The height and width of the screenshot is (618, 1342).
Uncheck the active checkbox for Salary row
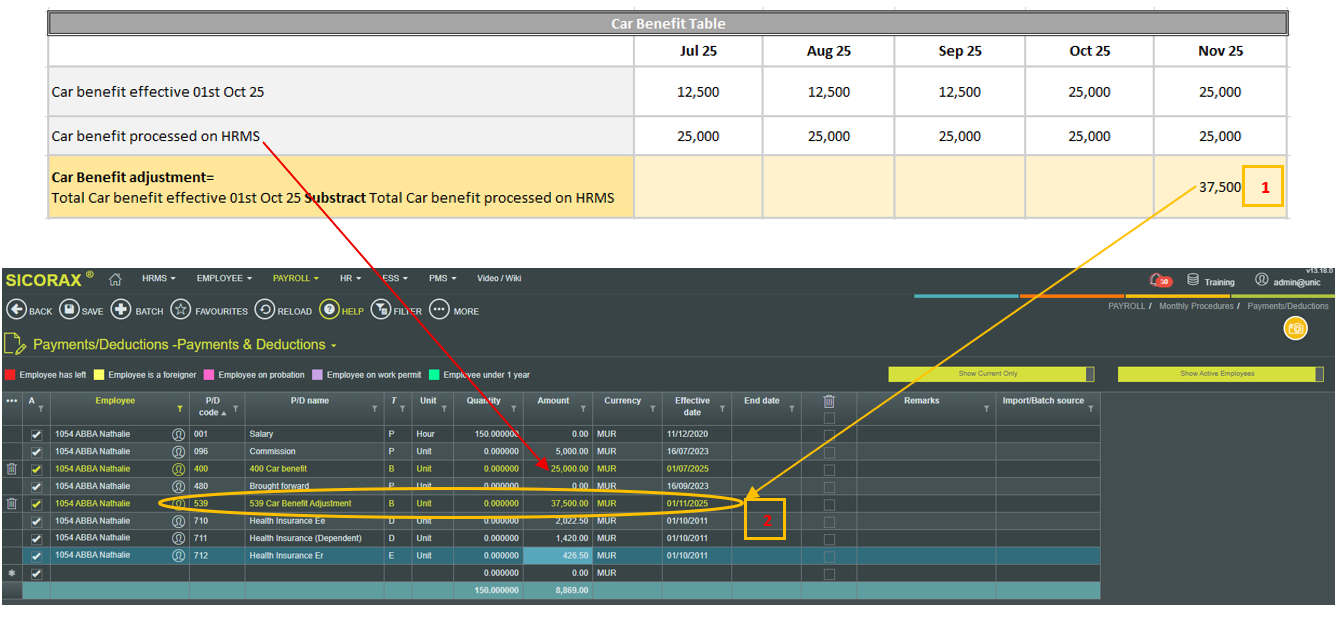pyautogui.click(x=37, y=435)
